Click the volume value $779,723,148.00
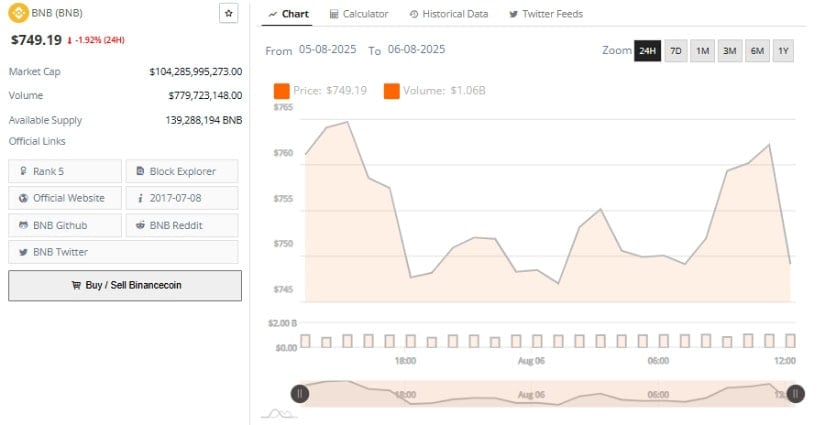Screen dimensions: 825x425 (205, 96)
